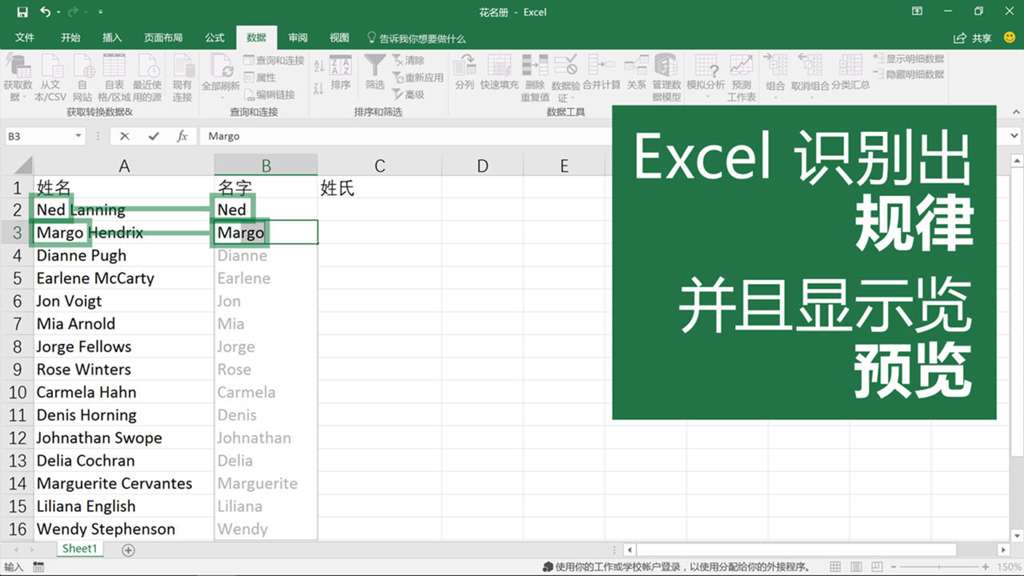
Task: Choose 自网站 to import from the web
Action: tap(82, 78)
